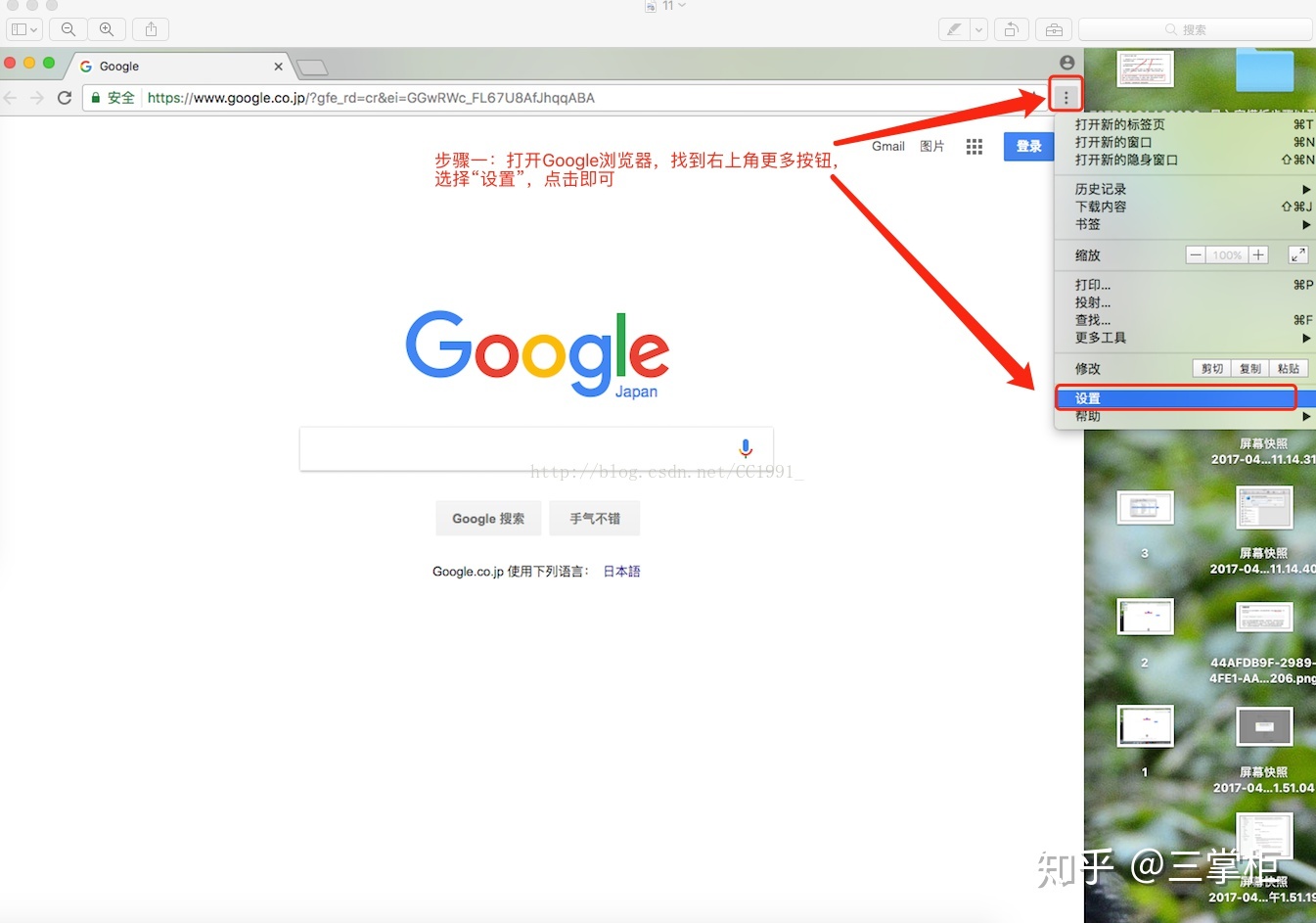
Task: Decrease zoom with the minus button
Action: 1196,254
